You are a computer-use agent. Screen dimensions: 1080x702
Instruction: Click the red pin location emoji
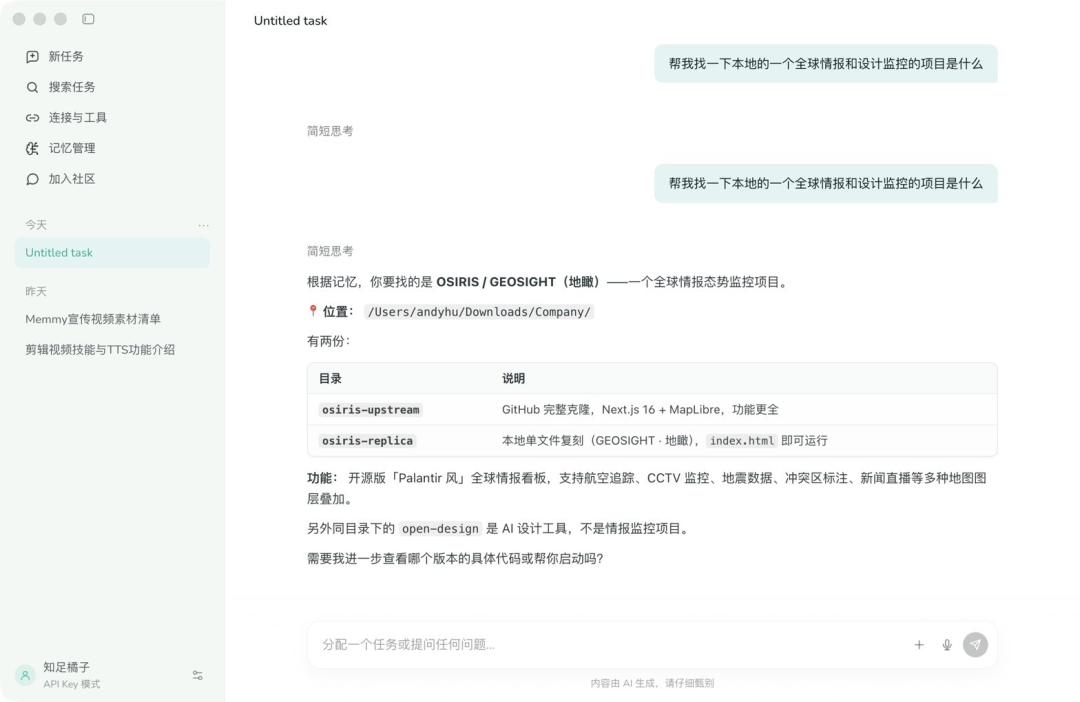click(313, 311)
